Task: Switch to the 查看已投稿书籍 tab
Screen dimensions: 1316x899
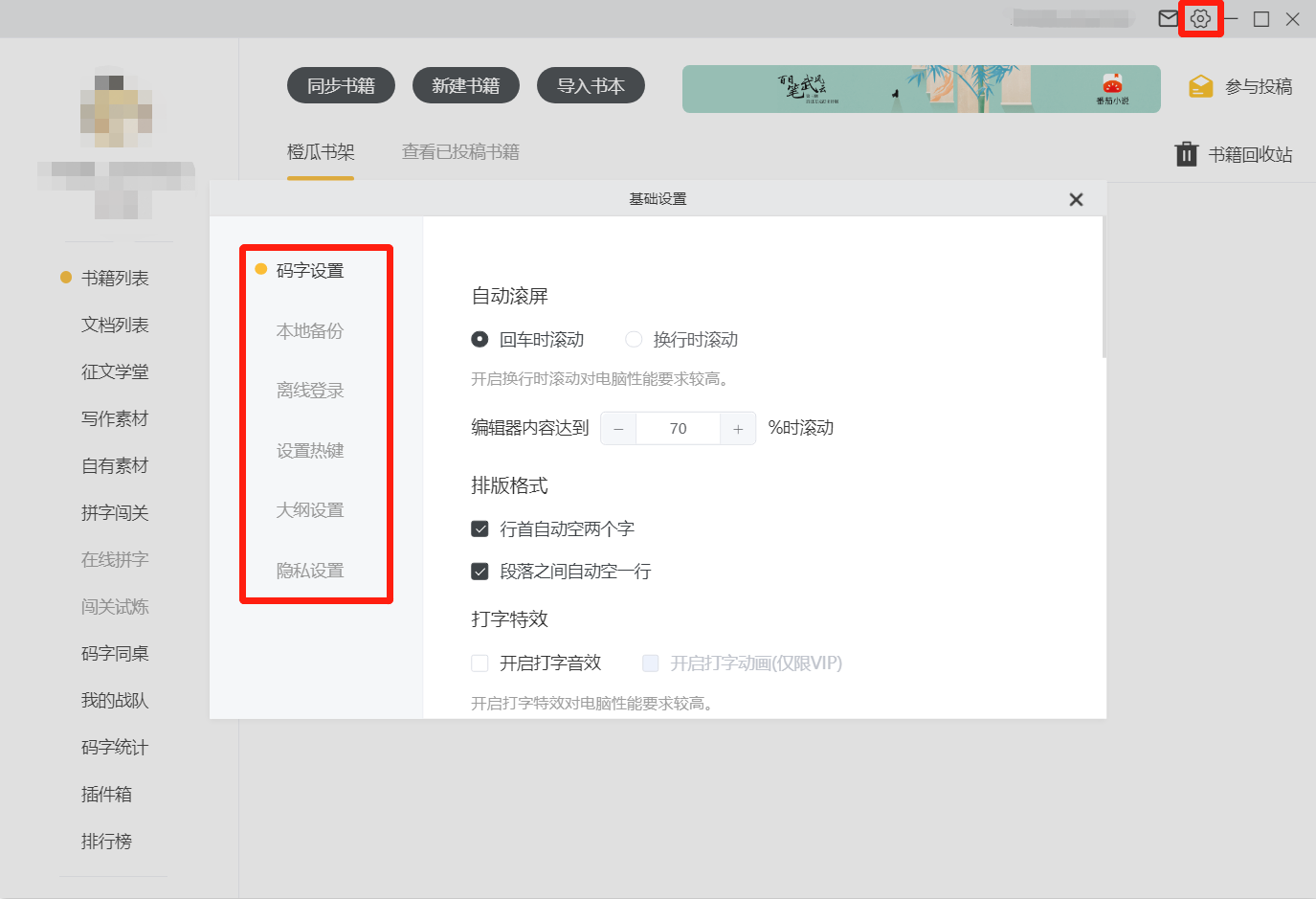Action: (460, 151)
